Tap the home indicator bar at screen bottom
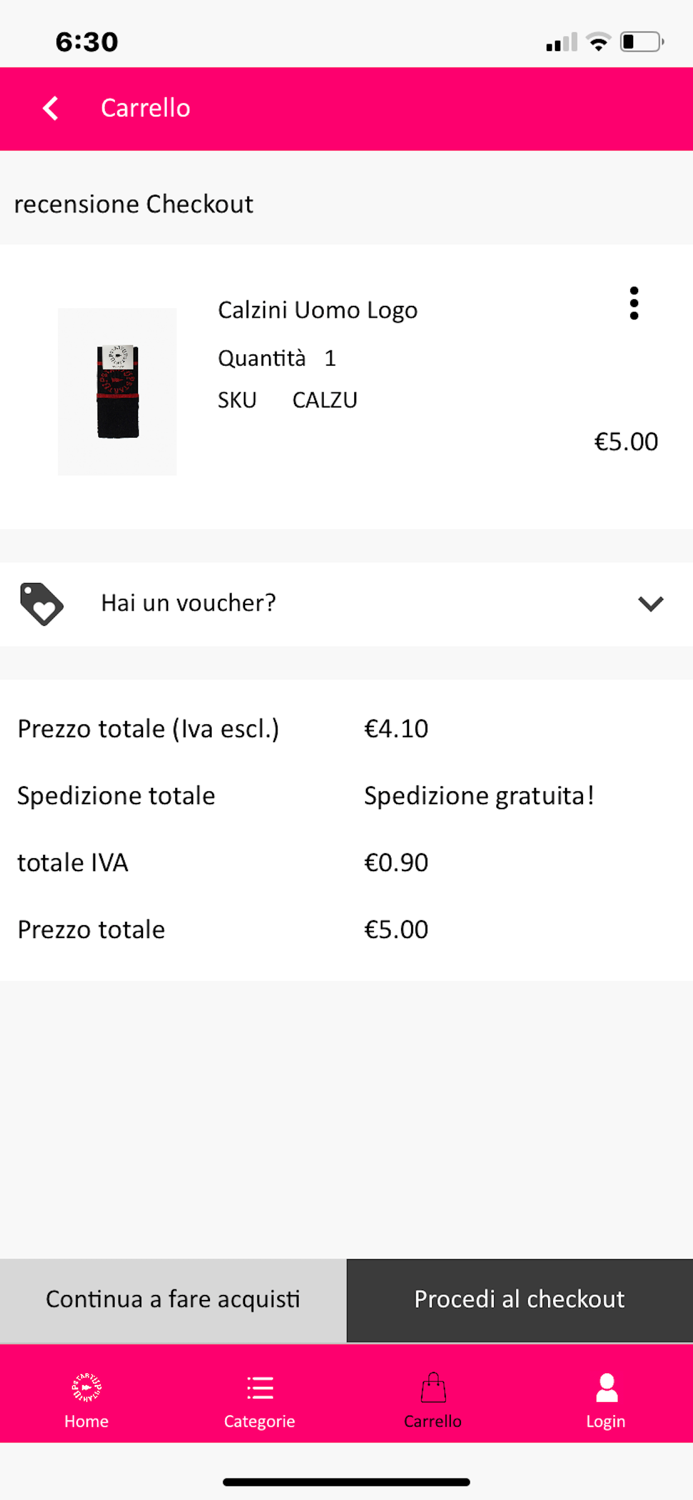Image resolution: width=693 pixels, height=1500 pixels. [346, 1483]
